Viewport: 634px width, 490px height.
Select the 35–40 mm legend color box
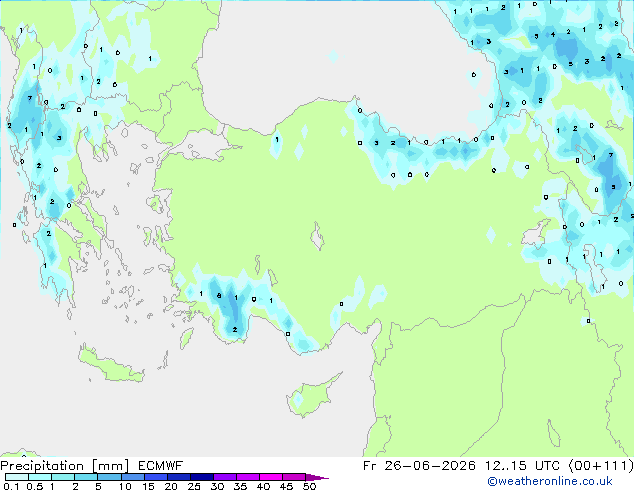click(247, 477)
